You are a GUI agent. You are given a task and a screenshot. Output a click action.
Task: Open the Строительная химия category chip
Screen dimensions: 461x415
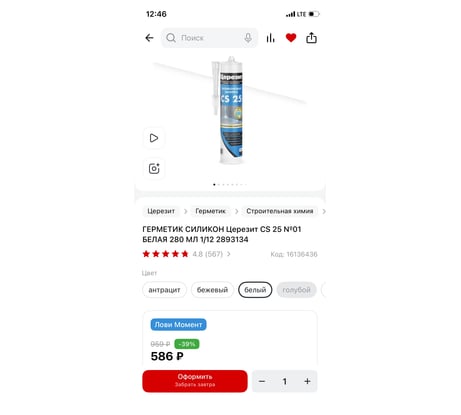[x=280, y=211]
